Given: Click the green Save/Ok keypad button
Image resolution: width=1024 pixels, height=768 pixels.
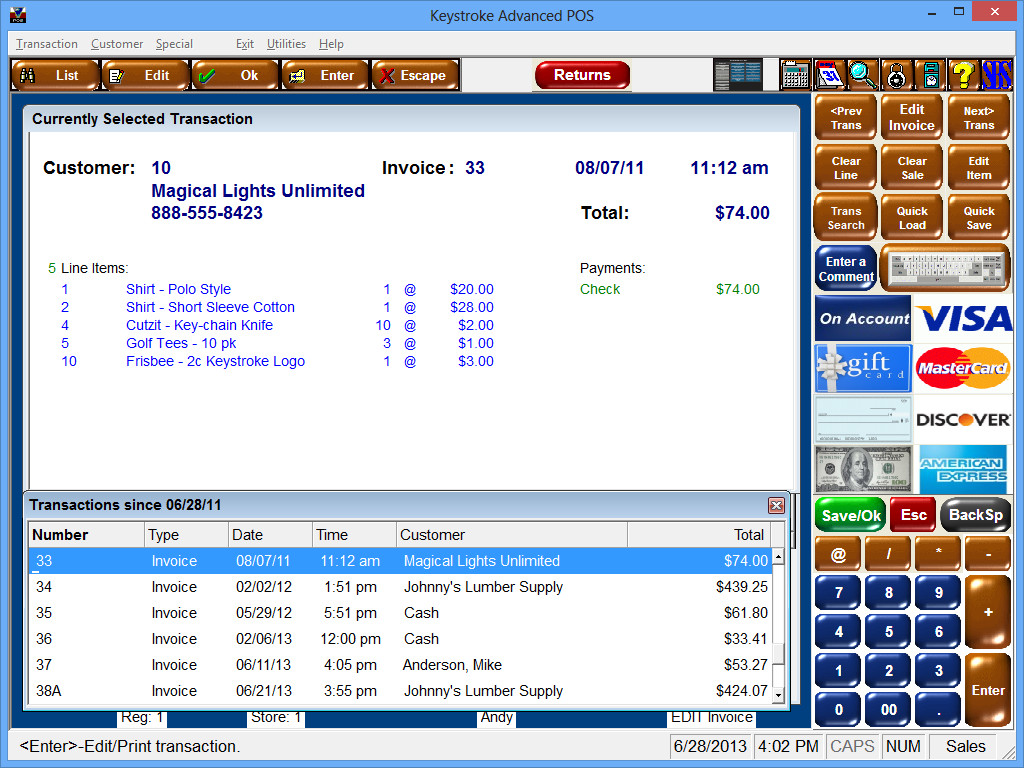Looking at the screenshot, I should pyautogui.click(x=850, y=515).
